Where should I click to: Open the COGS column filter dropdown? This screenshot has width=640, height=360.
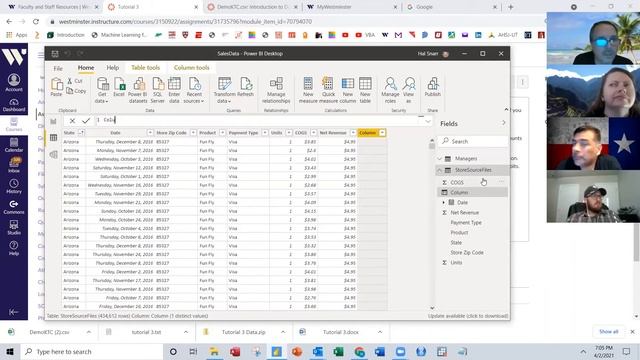pyautogui.click(x=313, y=133)
